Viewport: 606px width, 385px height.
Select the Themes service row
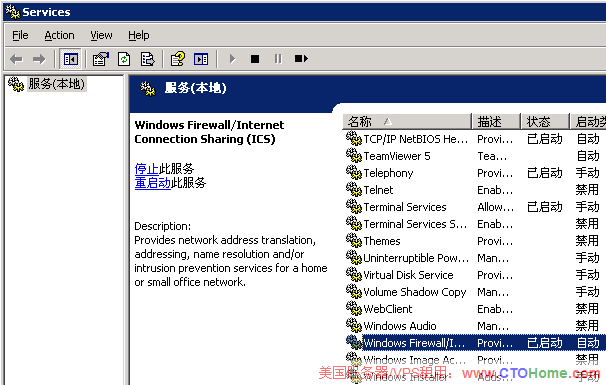tap(475, 241)
